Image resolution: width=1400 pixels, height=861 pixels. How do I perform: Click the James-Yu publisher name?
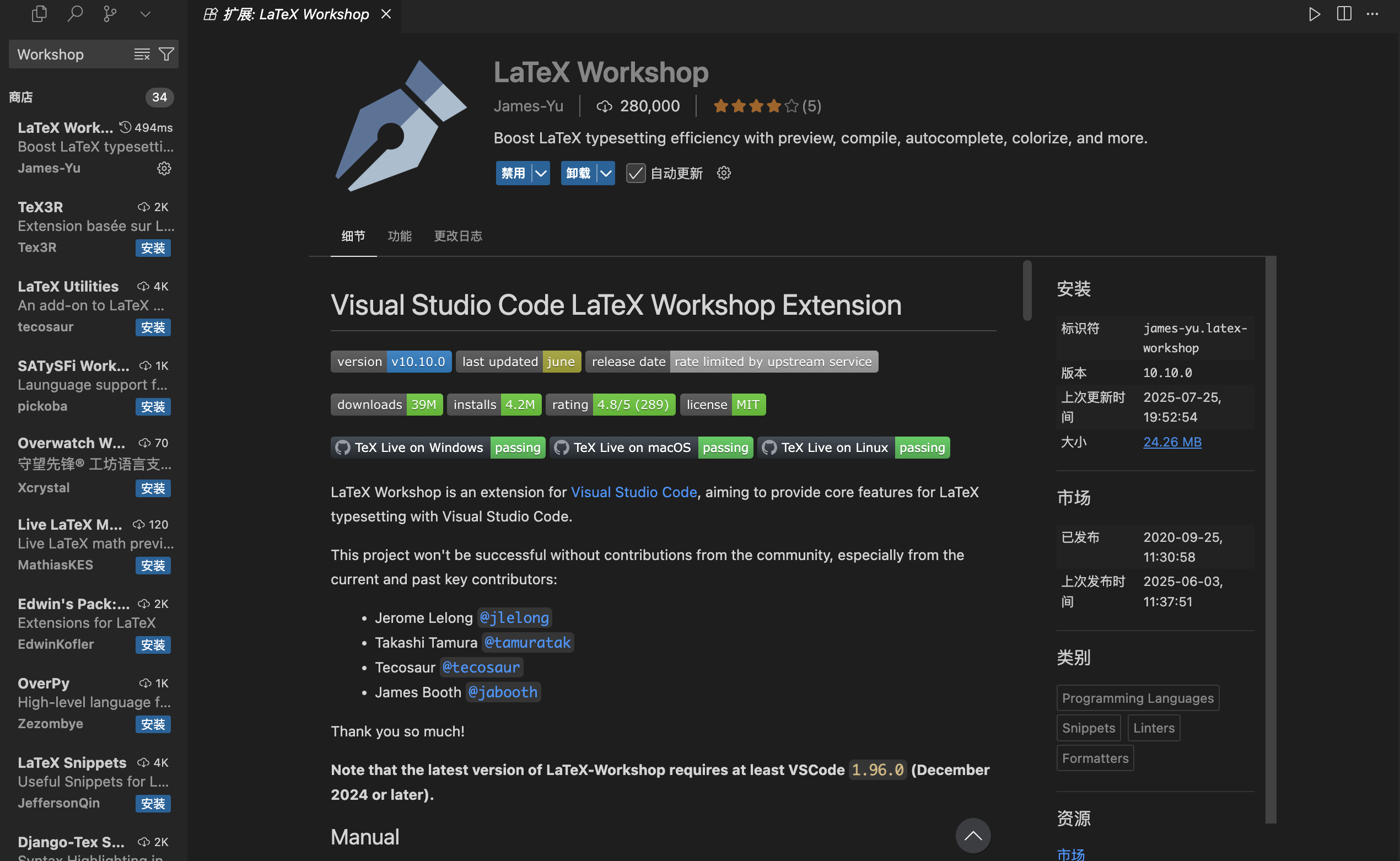tap(529, 106)
